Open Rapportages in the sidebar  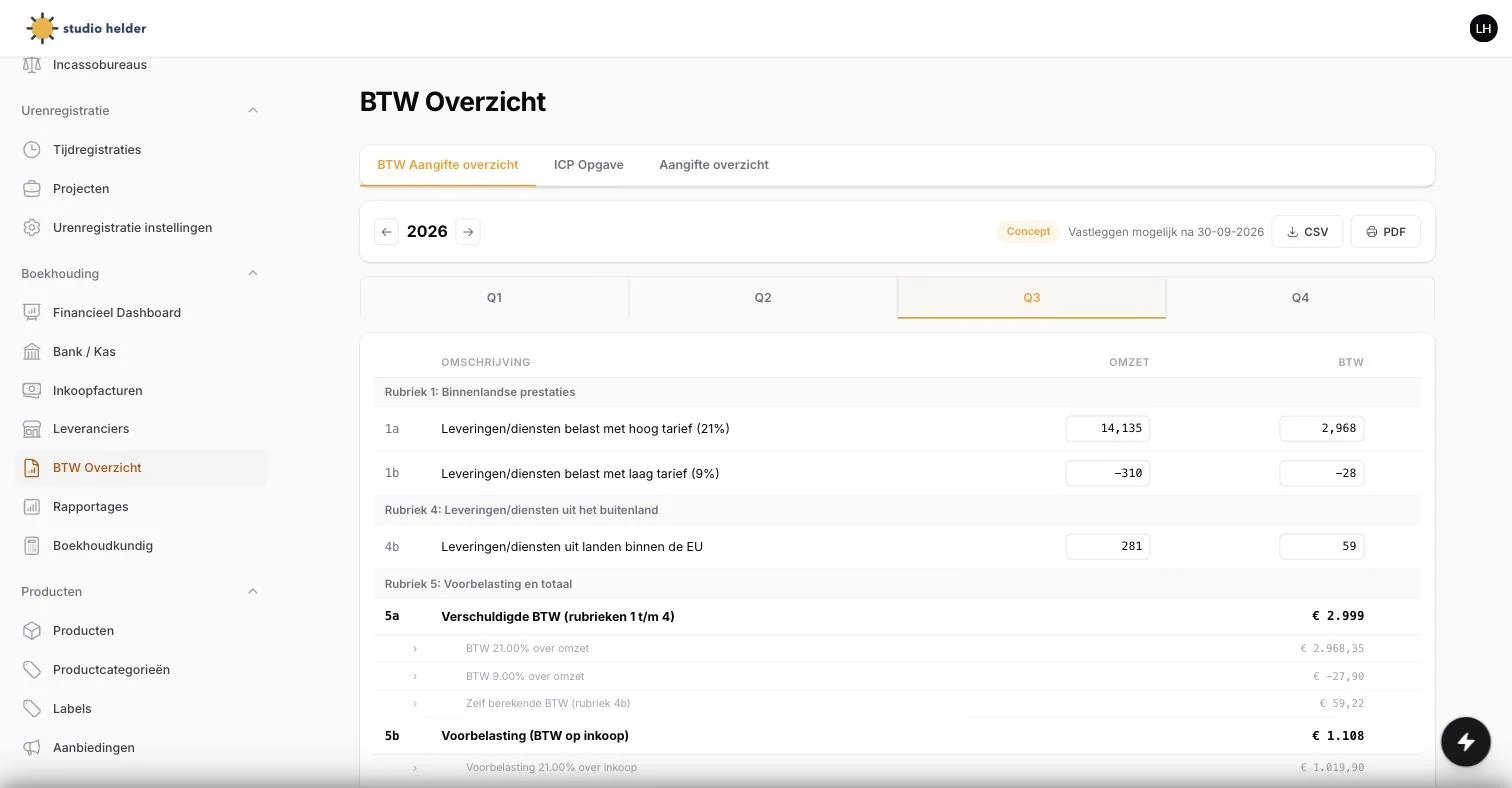pos(142,507)
